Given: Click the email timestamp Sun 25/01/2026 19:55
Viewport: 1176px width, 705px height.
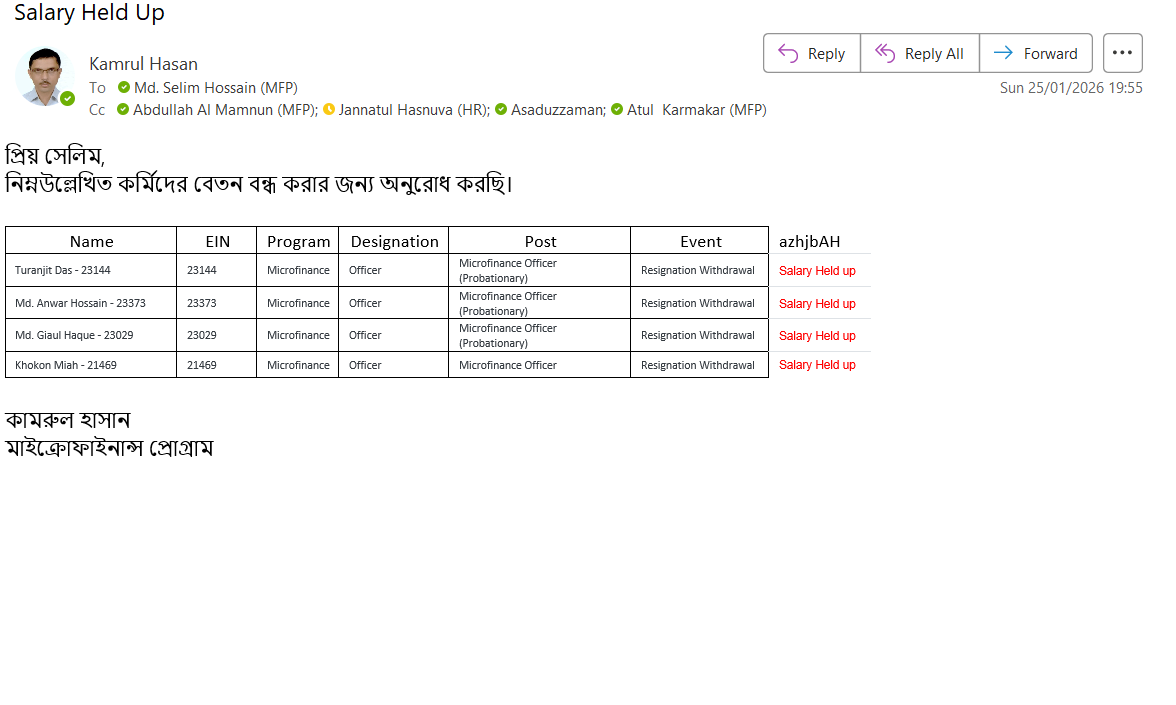Looking at the screenshot, I should click(x=1071, y=88).
